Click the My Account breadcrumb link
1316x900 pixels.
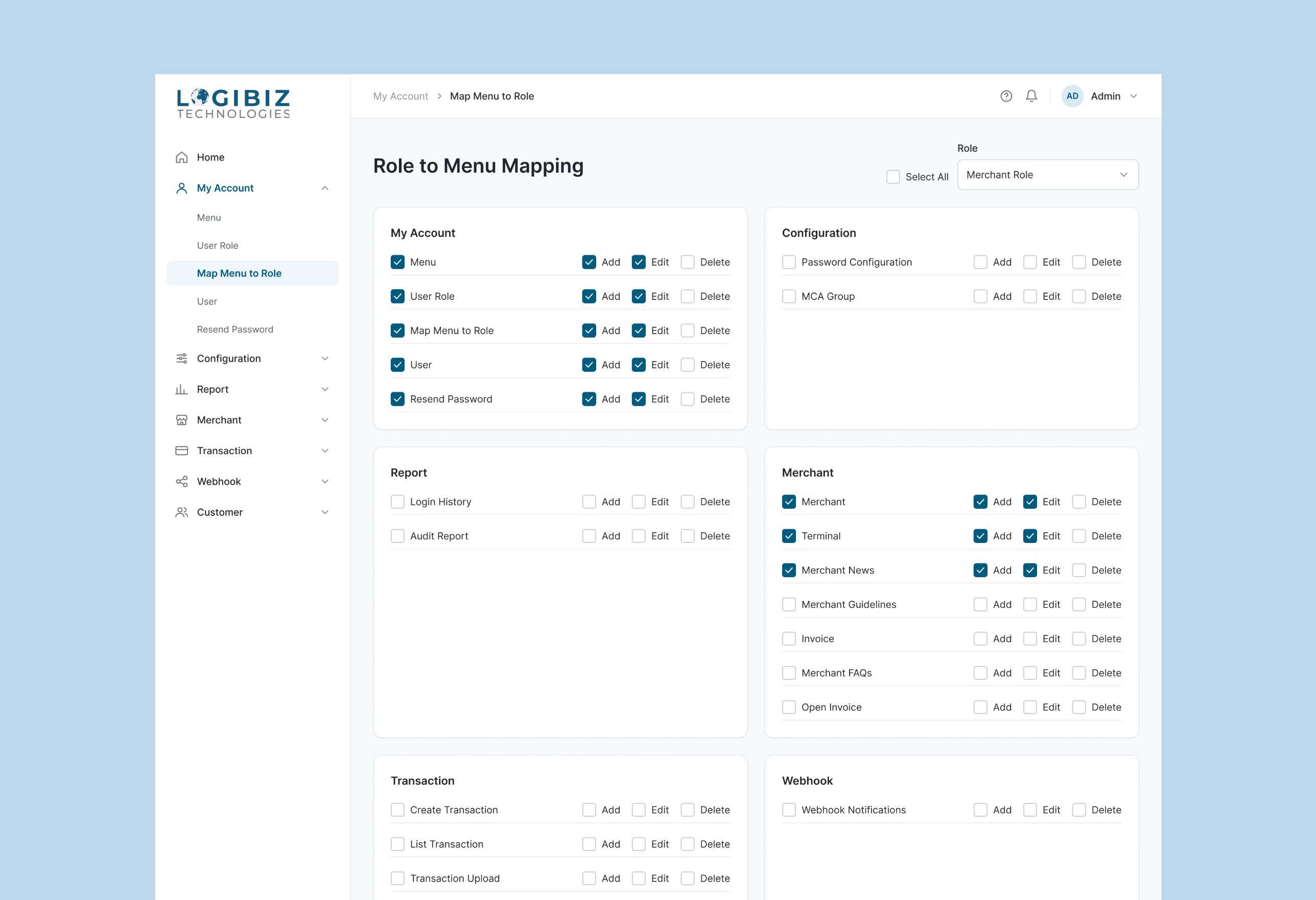click(x=401, y=96)
